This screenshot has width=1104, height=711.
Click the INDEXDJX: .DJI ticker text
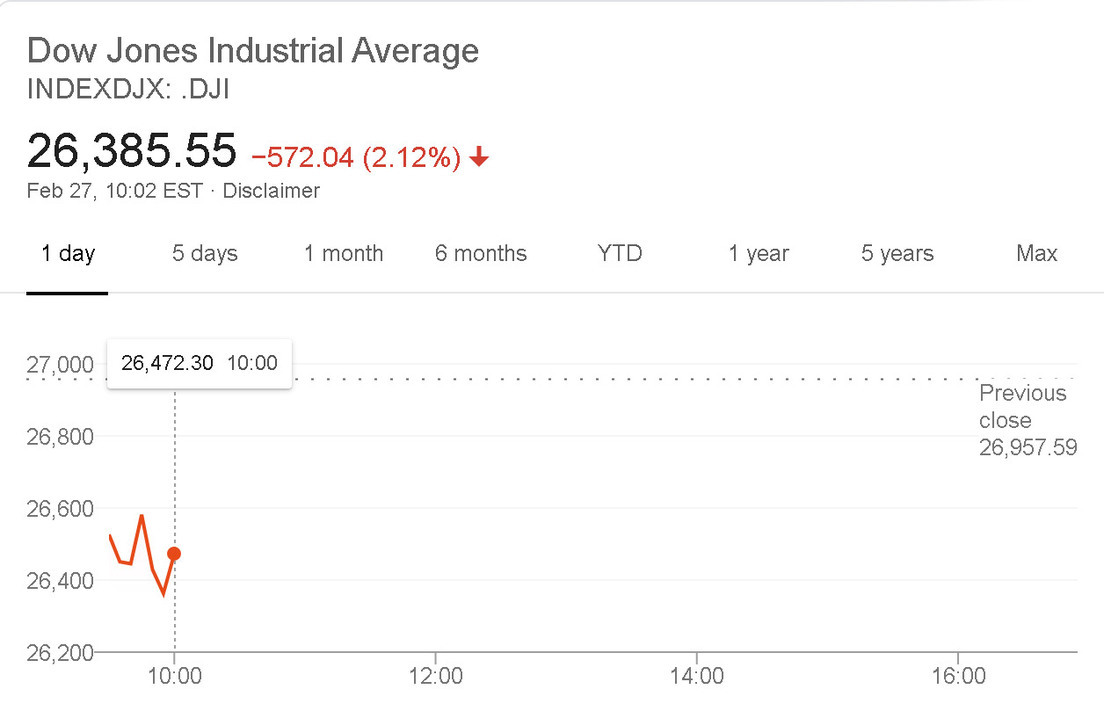pyautogui.click(x=129, y=89)
